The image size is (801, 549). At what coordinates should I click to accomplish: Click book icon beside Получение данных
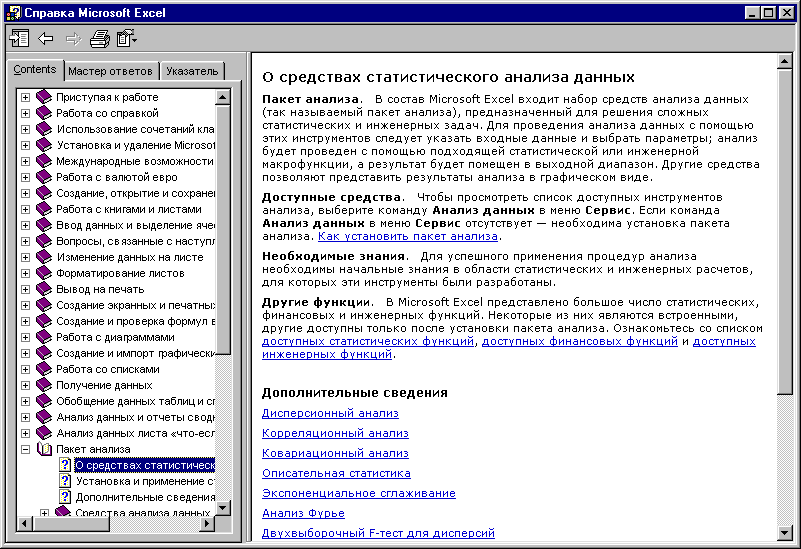pos(44,385)
